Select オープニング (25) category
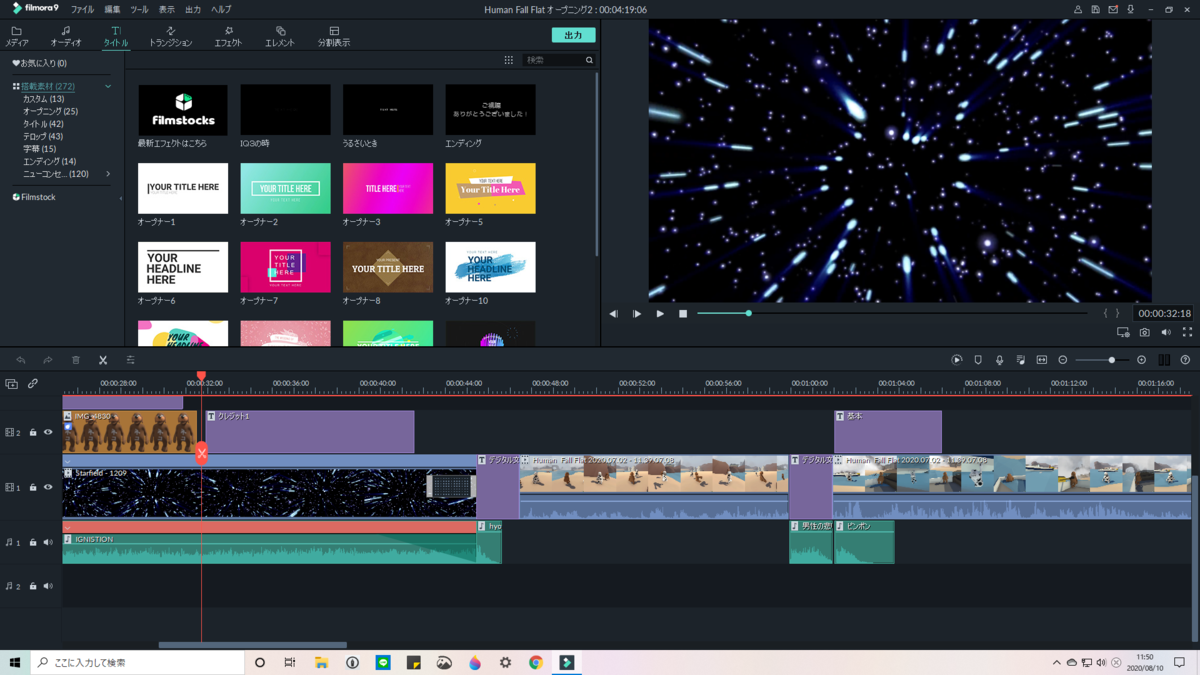This screenshot has height=675, width=1200. click(x=50, y=112)
